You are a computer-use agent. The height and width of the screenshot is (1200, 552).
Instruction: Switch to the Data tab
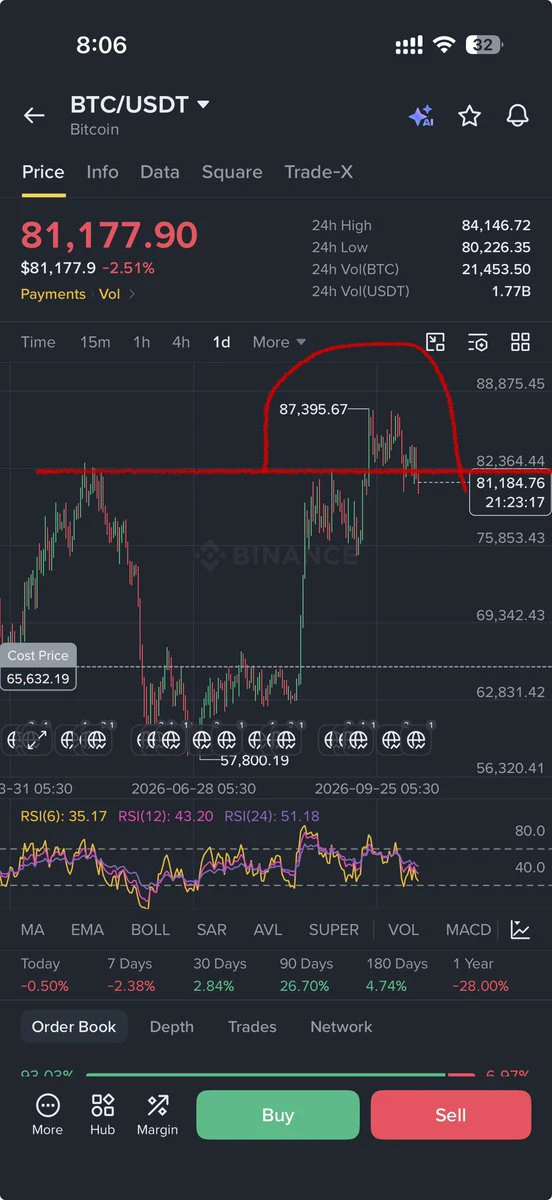tap(160, 172)
